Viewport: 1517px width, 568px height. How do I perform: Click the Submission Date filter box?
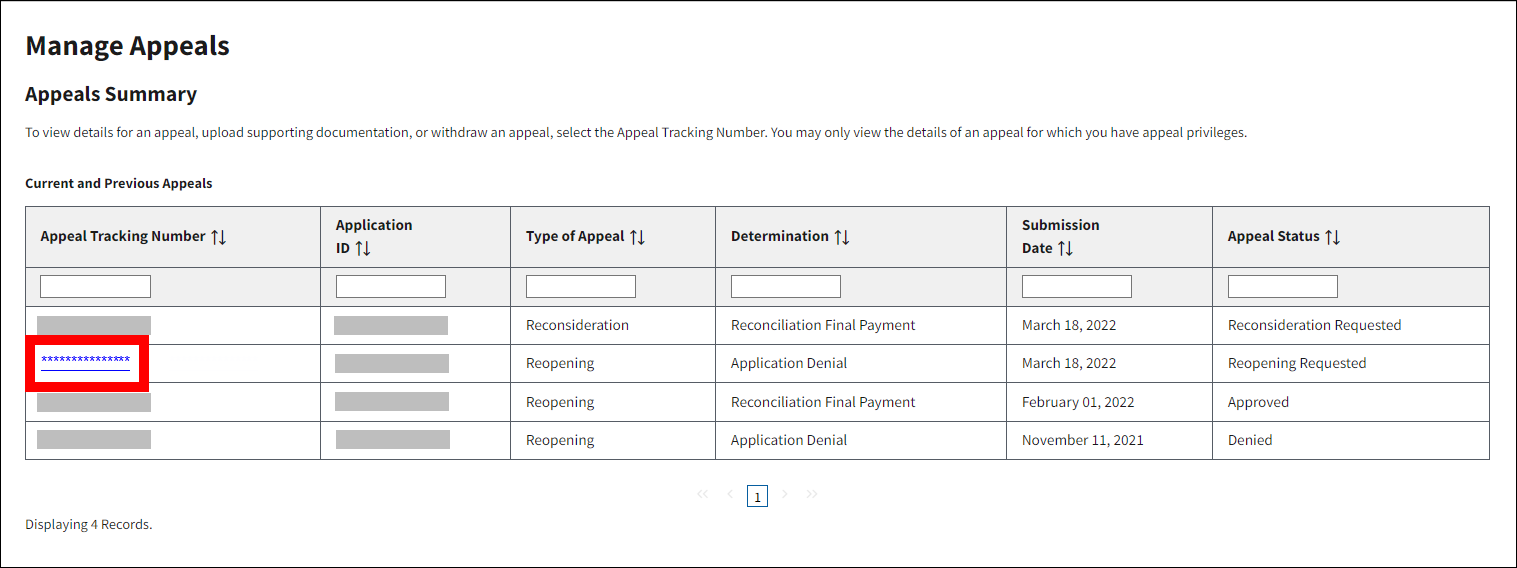1077,287
